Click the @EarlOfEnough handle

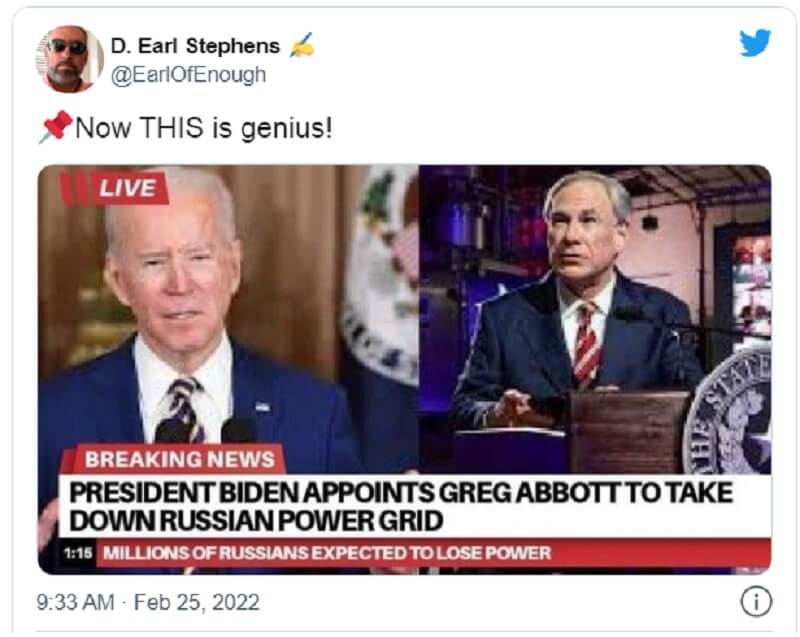tap(188, 74)
